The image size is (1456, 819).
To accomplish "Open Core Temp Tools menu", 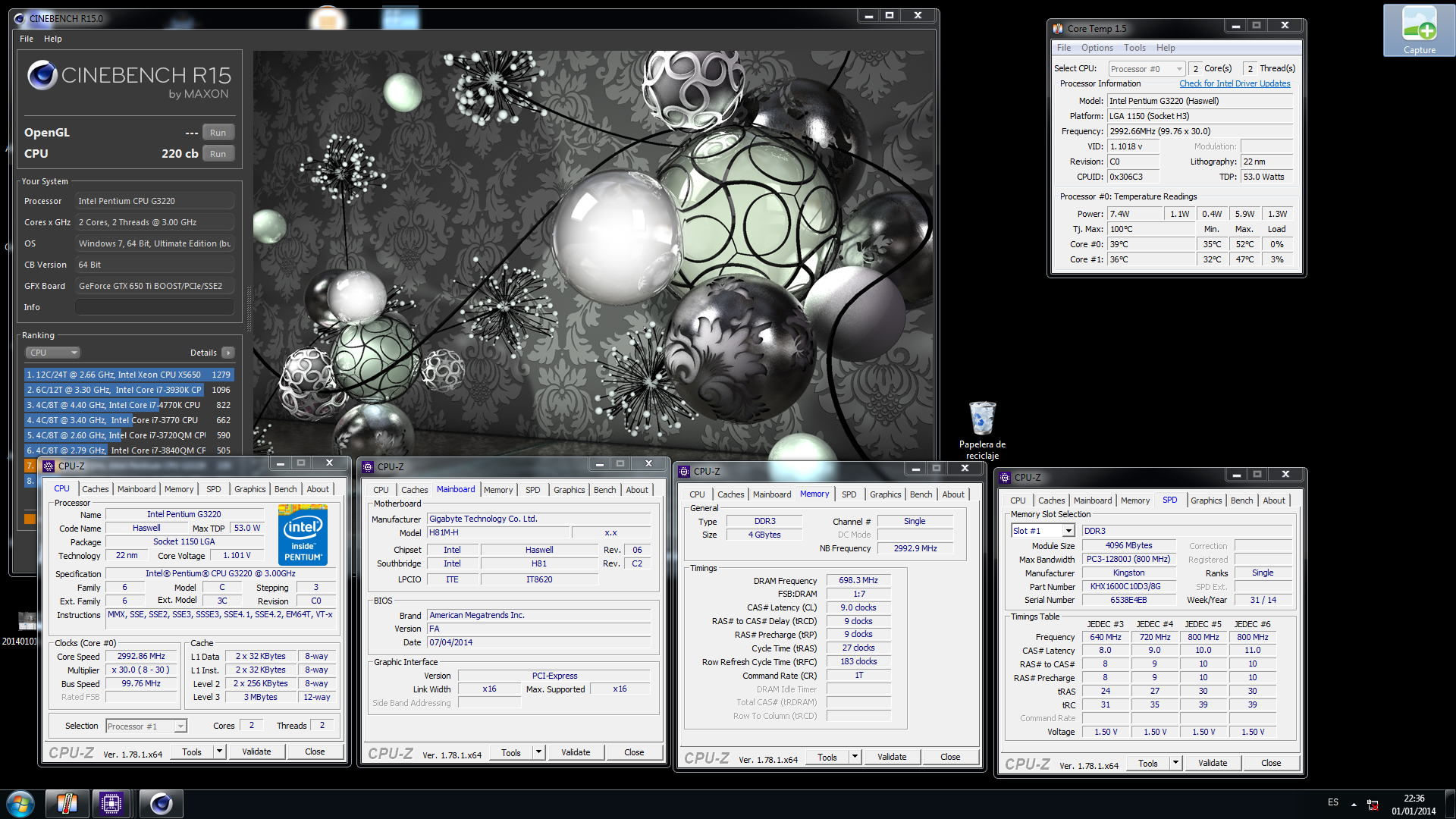I will (x=1134, y=48).
